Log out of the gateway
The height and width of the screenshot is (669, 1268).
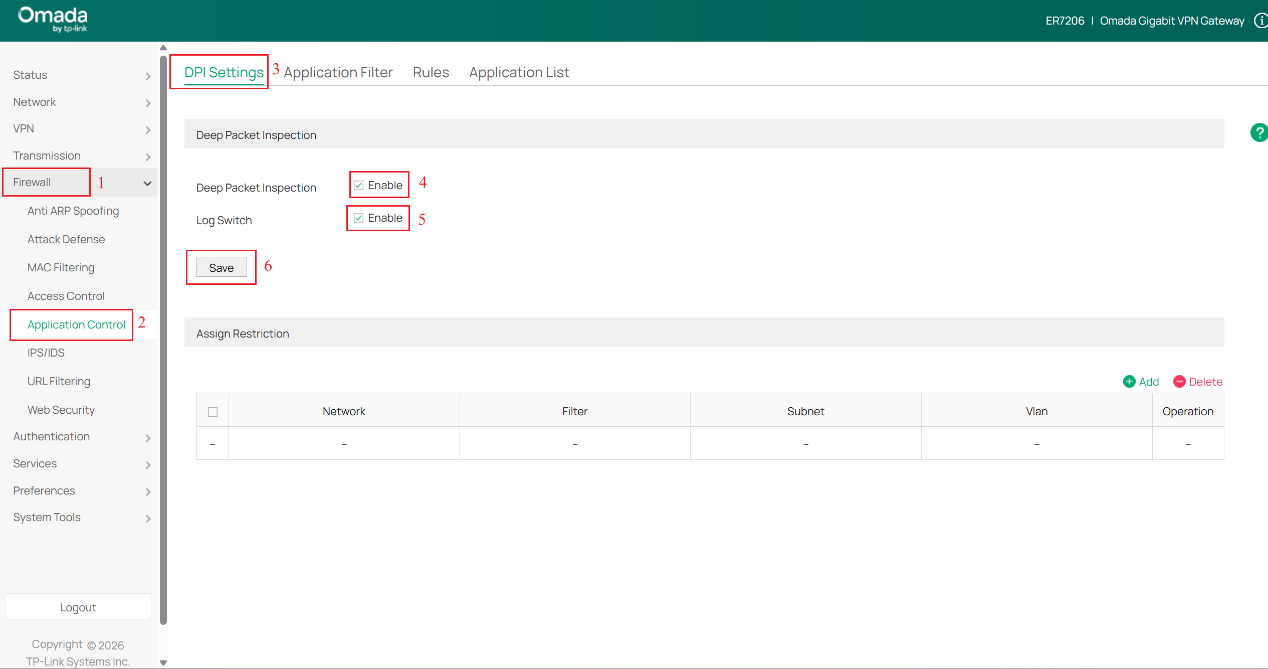point(78,606)
